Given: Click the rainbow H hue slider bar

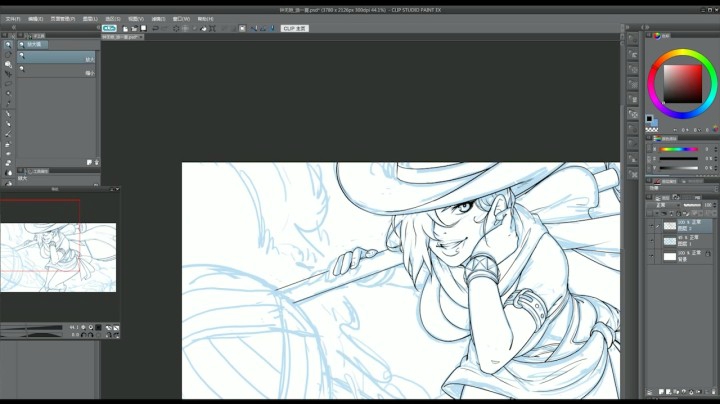Looking at the screenshot, I should pos(679,149).
